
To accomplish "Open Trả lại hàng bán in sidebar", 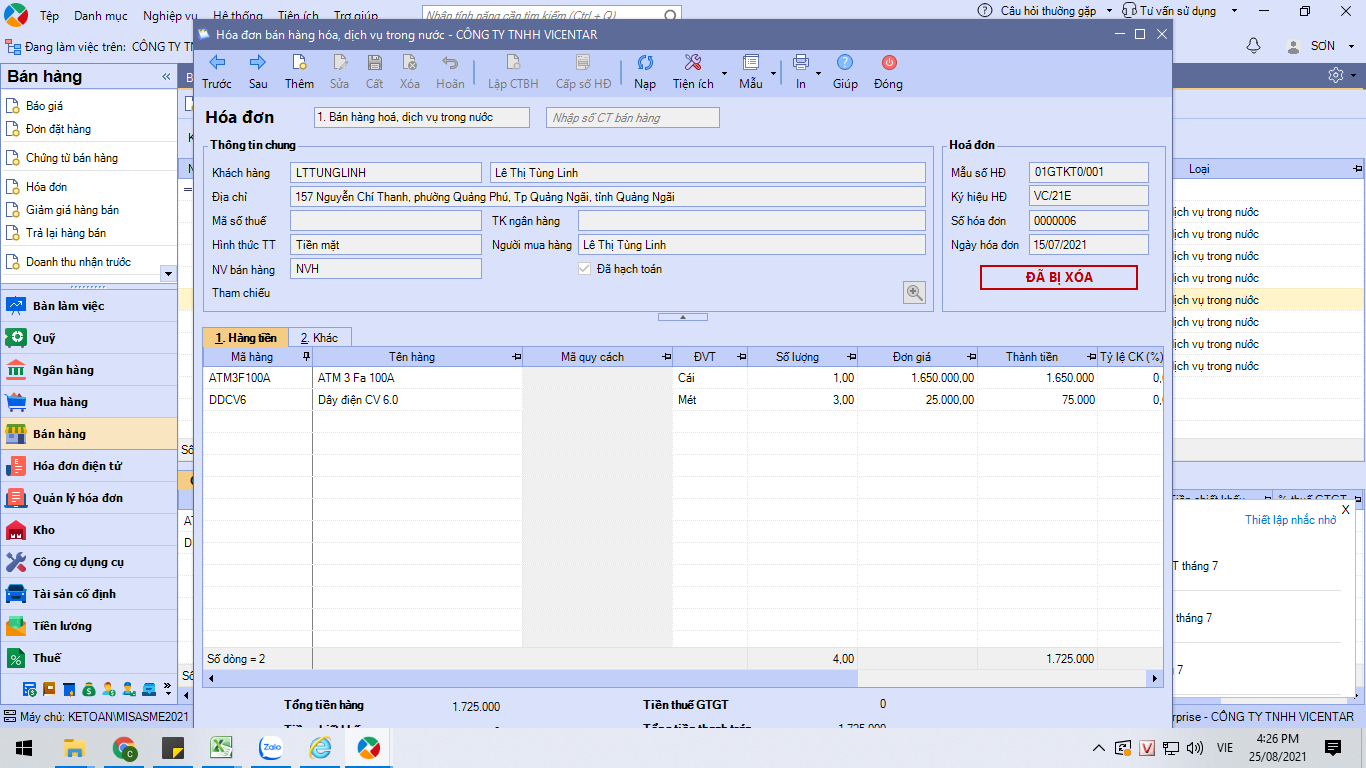I will pyautogui.click(x=66, y=233).
